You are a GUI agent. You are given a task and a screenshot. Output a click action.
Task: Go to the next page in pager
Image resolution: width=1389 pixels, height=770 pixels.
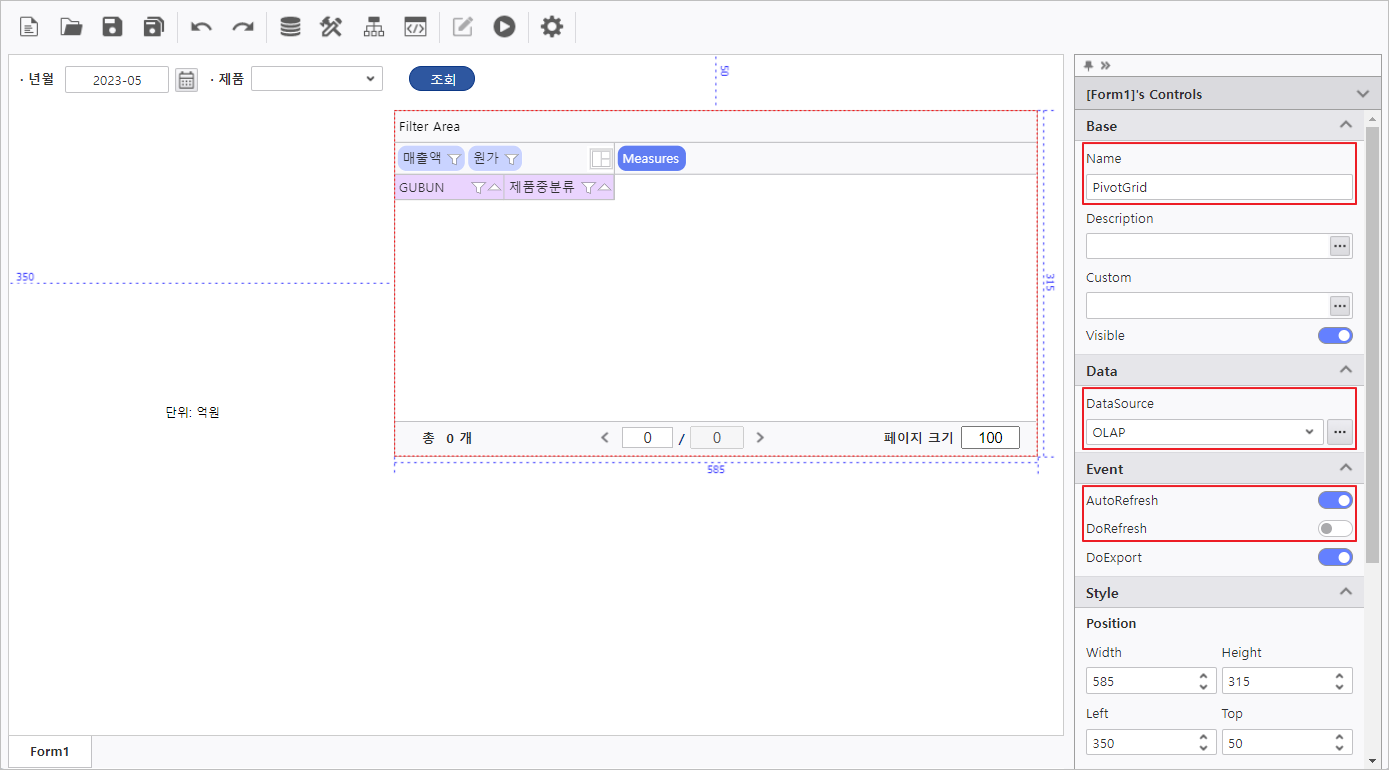760,437
